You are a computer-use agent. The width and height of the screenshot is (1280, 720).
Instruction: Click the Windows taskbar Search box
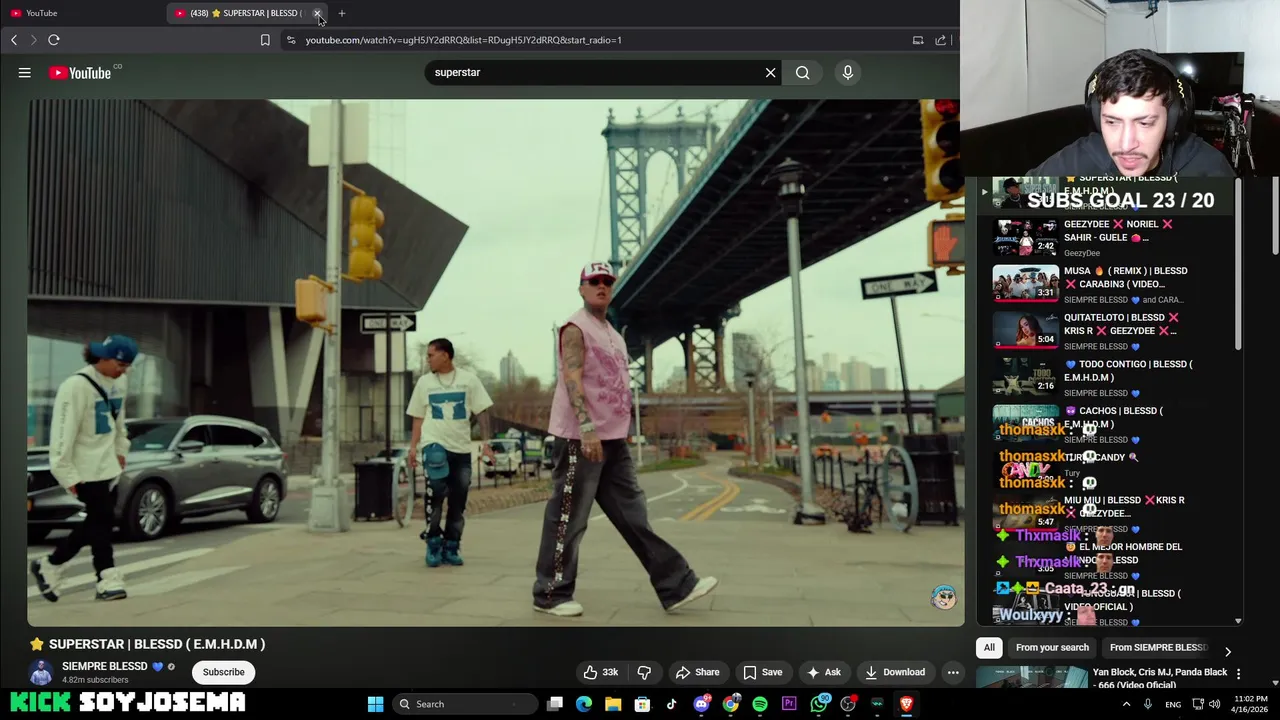click(467, 704)
